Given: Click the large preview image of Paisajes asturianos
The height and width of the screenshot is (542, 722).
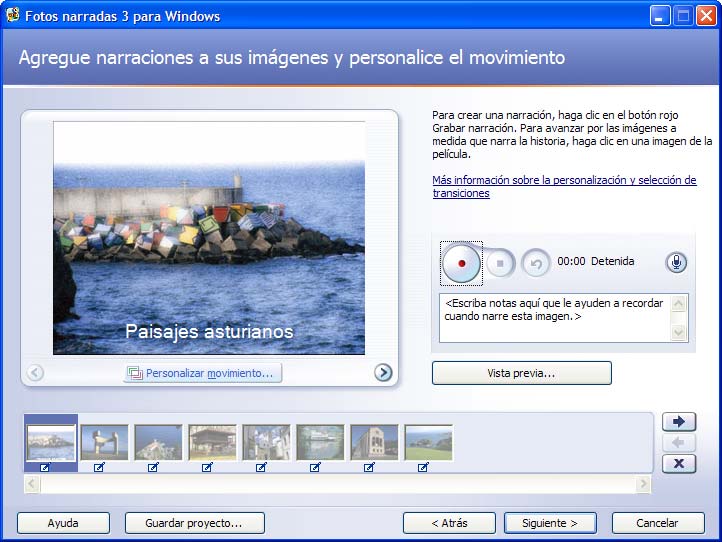Looking at the screenshot, I should pos(209,238).
